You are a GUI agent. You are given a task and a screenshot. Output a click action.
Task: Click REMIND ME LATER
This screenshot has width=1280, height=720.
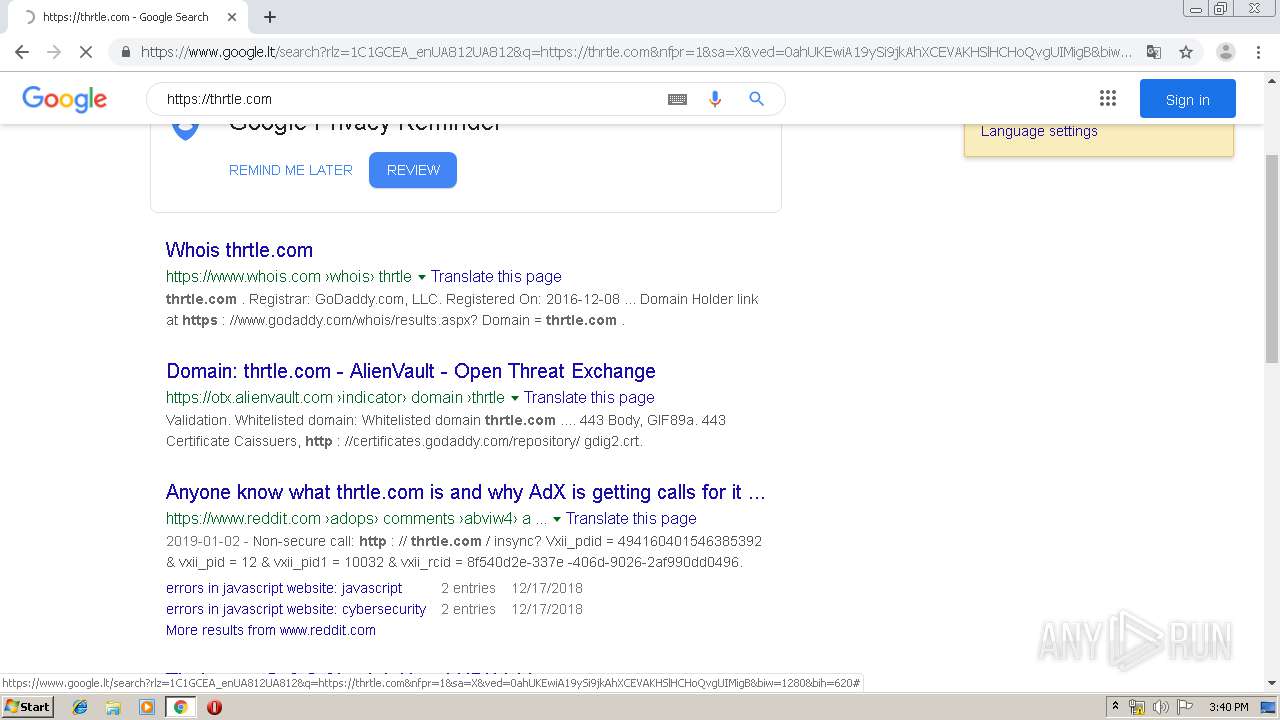(291, 170)
